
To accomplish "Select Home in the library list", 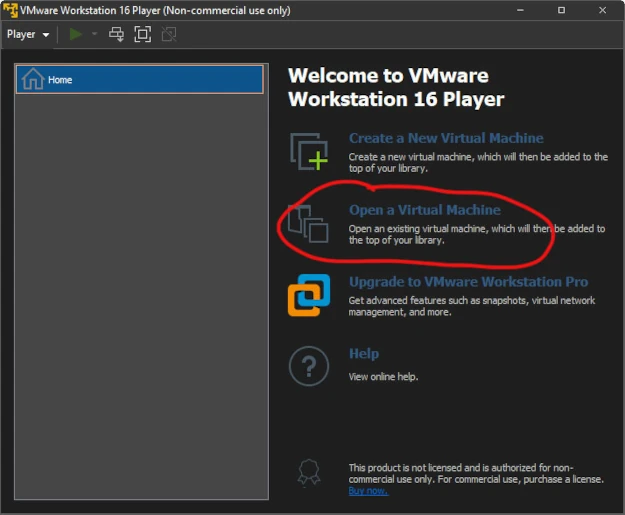I will pyautogui.click(x=139, y=80).
